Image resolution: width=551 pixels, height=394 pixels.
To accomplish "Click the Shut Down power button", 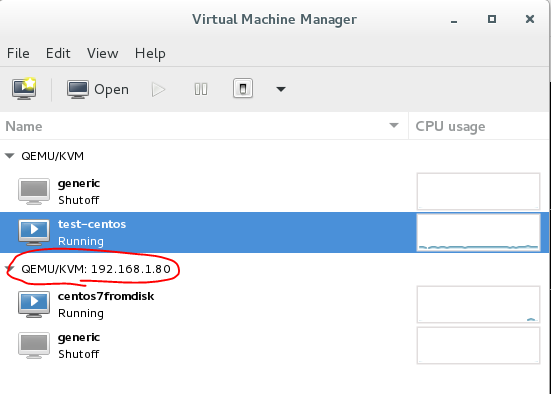I will 243,89.
